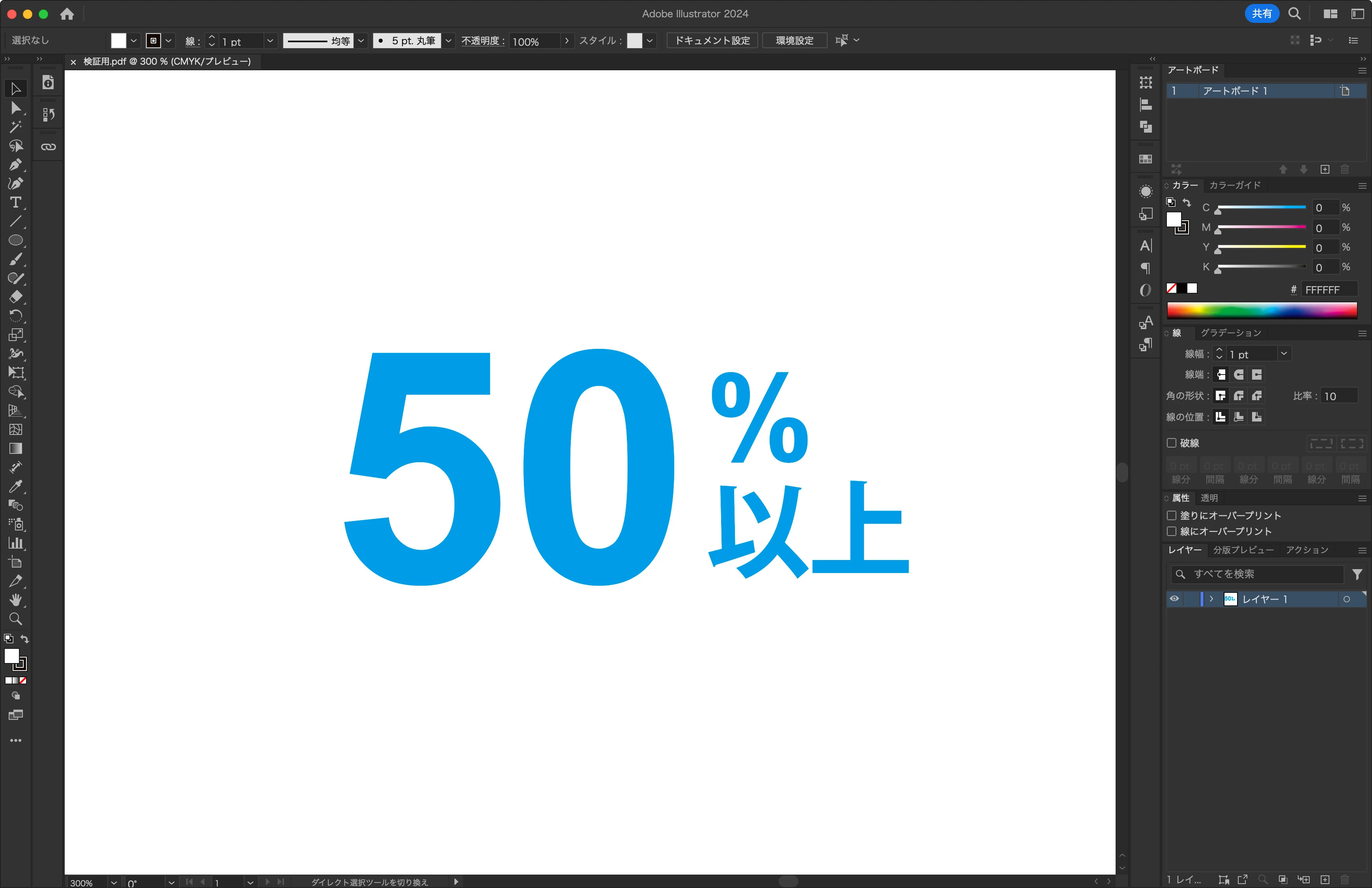Switch to the グラデーション tab
1372x888 pixels.
[1231, 333]
